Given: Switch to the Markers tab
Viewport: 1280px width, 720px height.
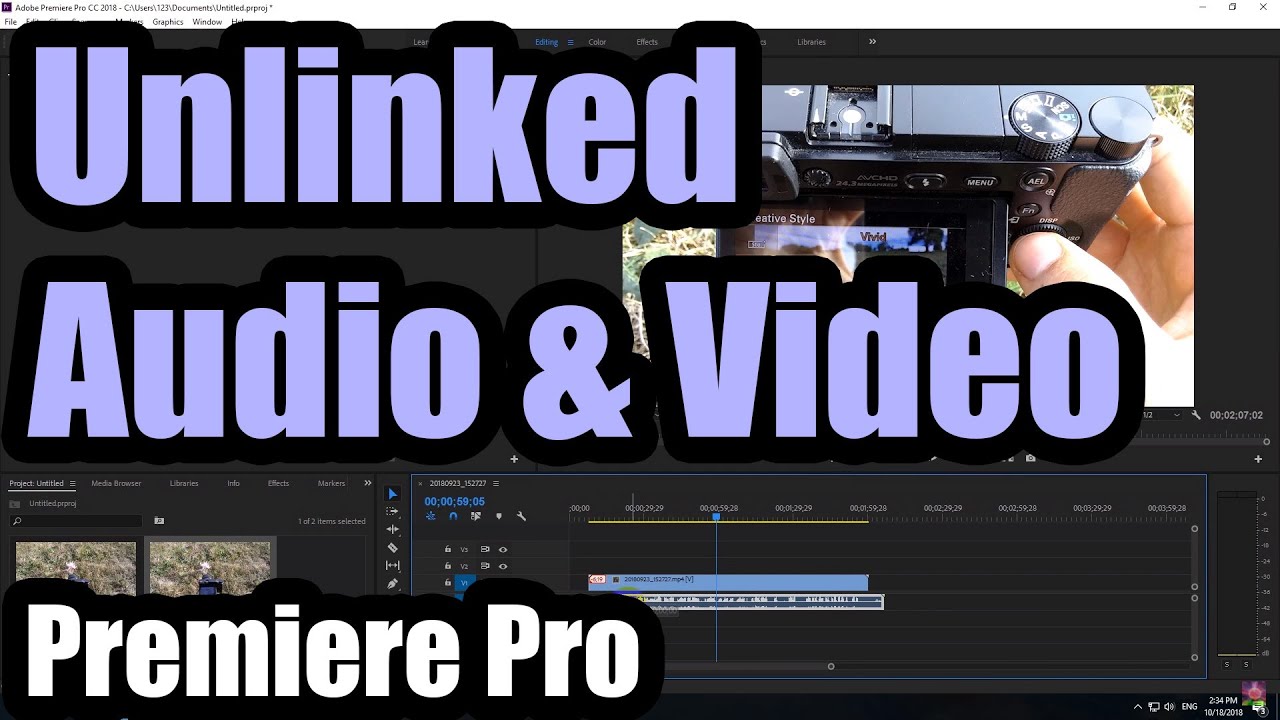Looking at the screenshot, I should [x=331, y=483].
